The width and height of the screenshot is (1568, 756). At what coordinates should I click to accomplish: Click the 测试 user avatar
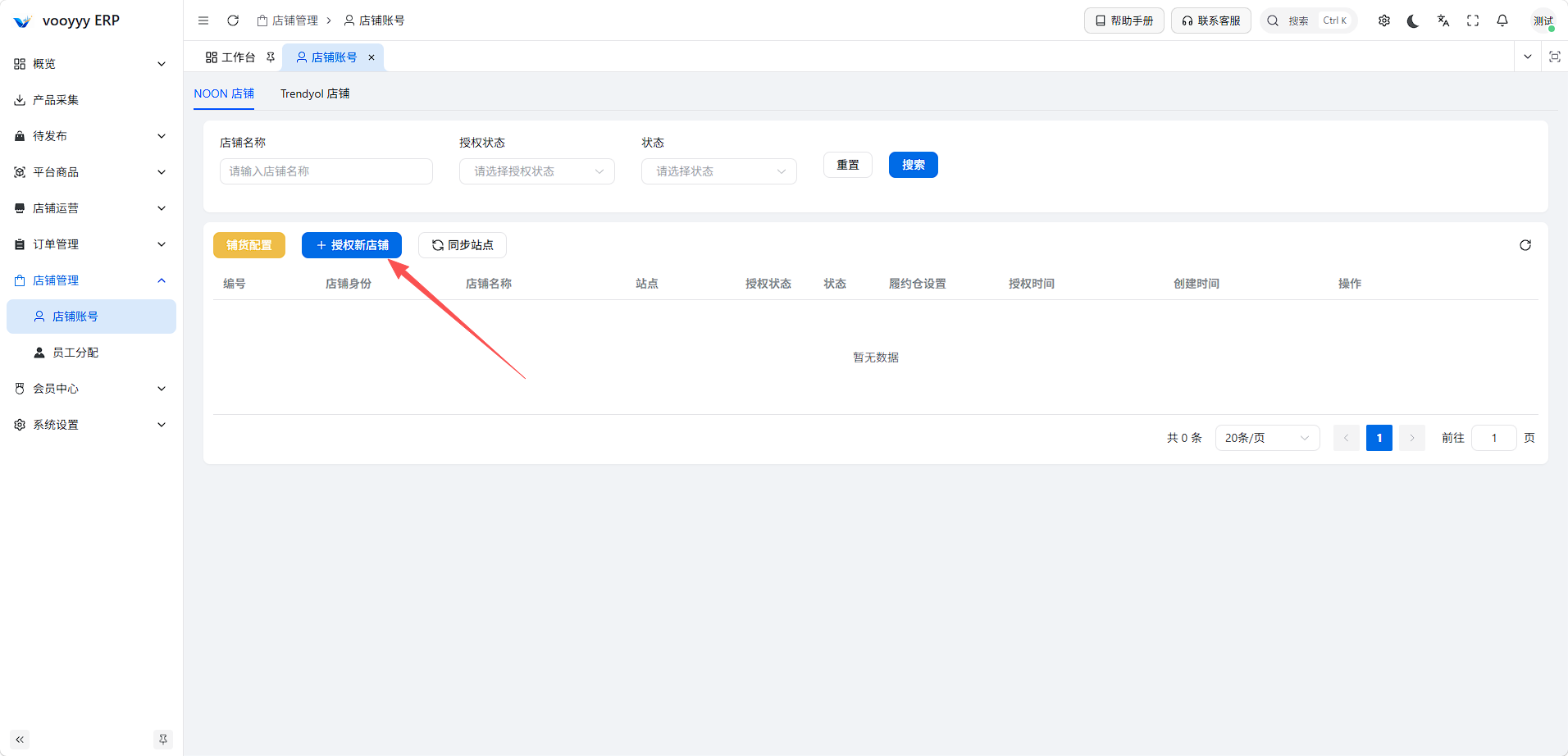(1543, 20)
